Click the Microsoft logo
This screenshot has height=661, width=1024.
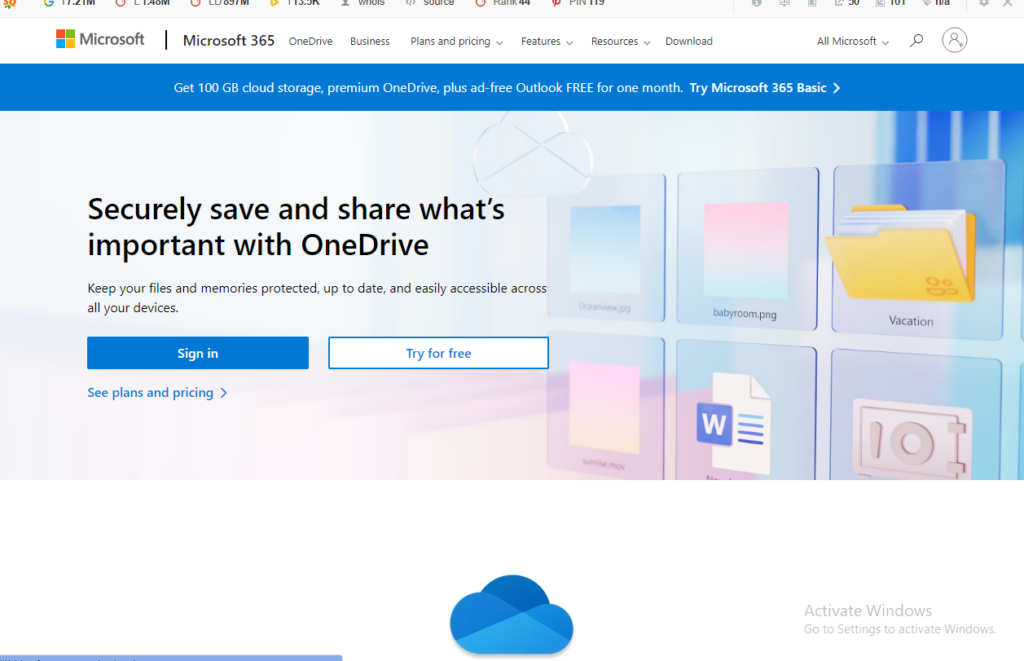pos(100,39)
